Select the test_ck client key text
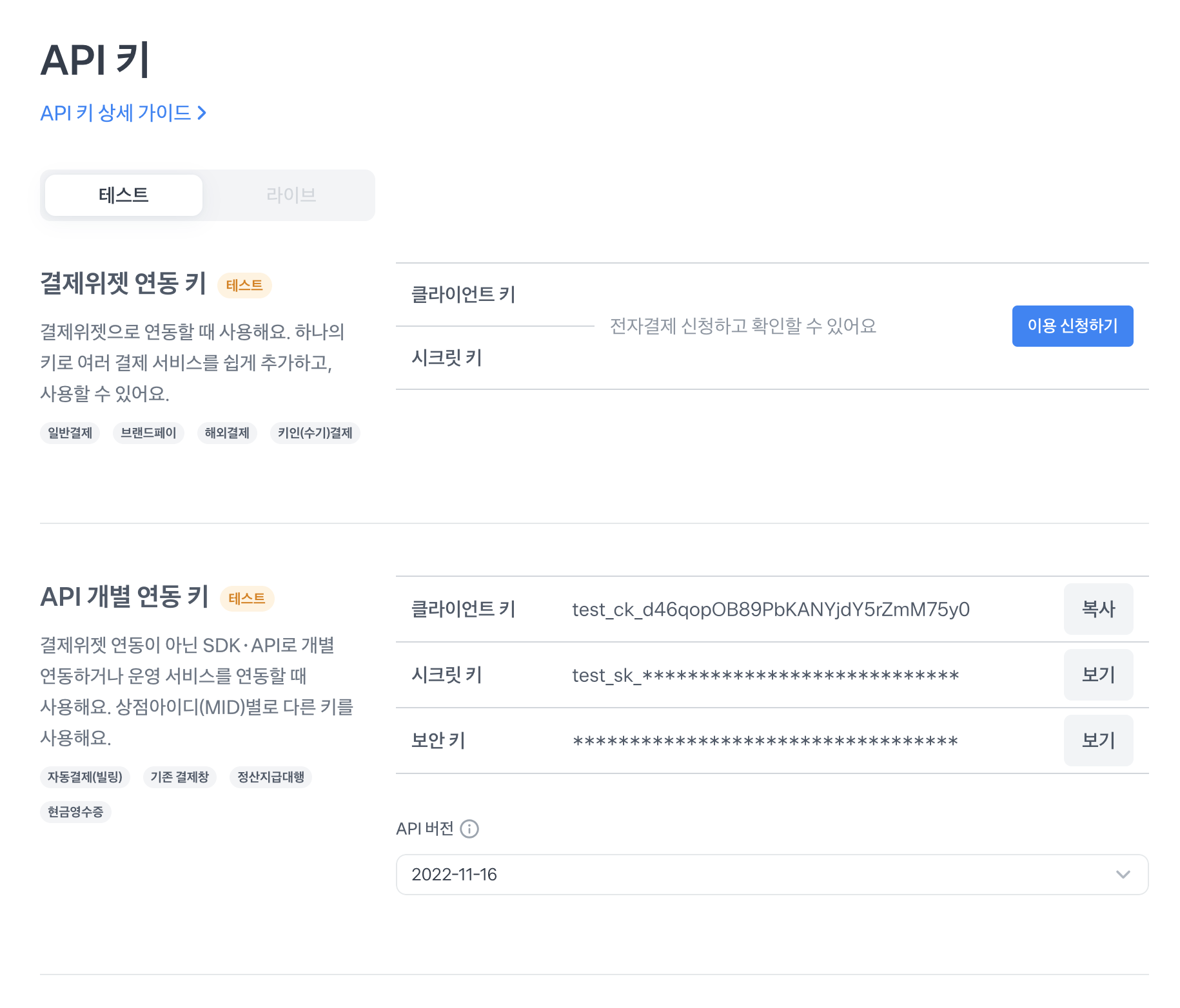Viewport: 1180px width, 1008px height. click(771, 610)
